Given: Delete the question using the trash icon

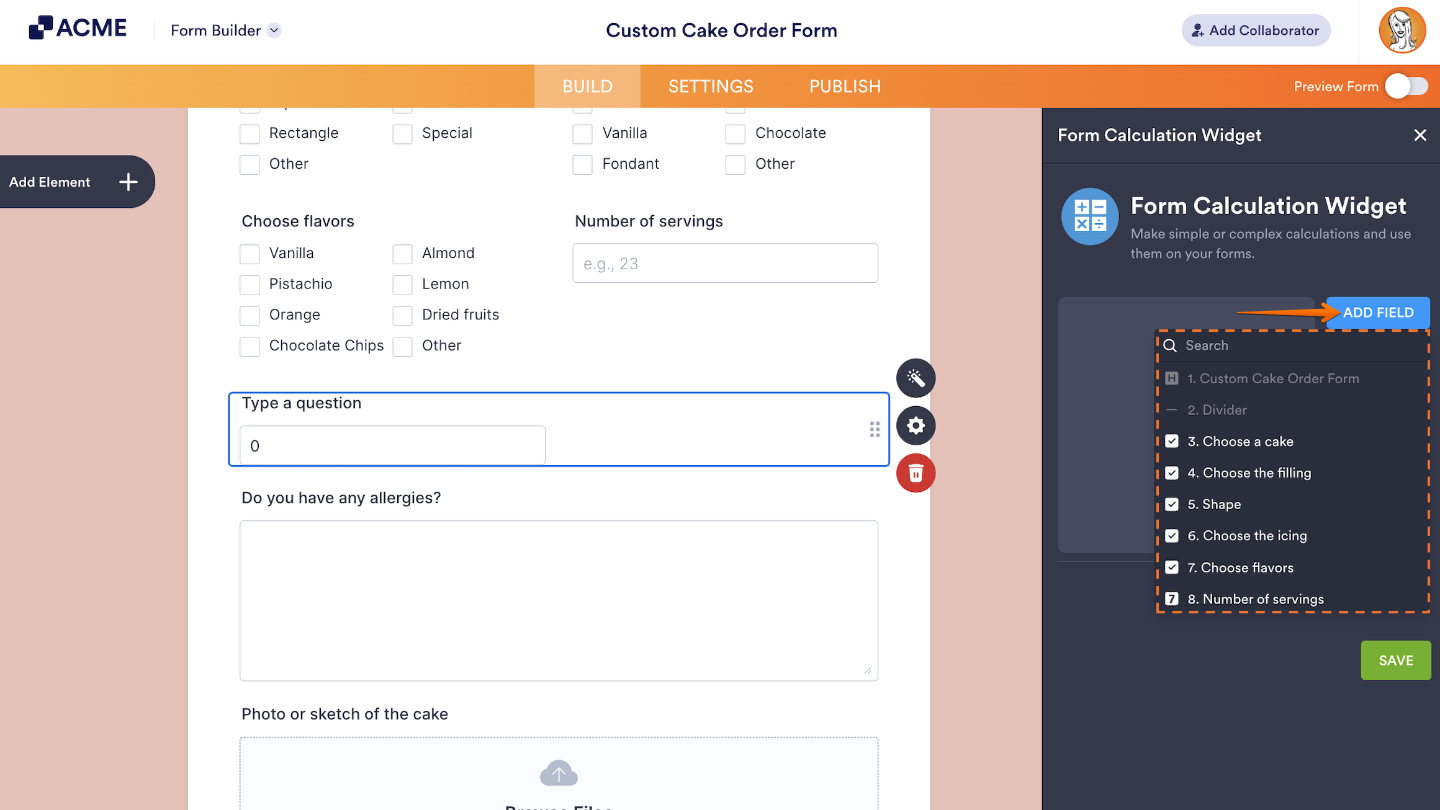Looking at the screenshot, I should pos(915,473).
